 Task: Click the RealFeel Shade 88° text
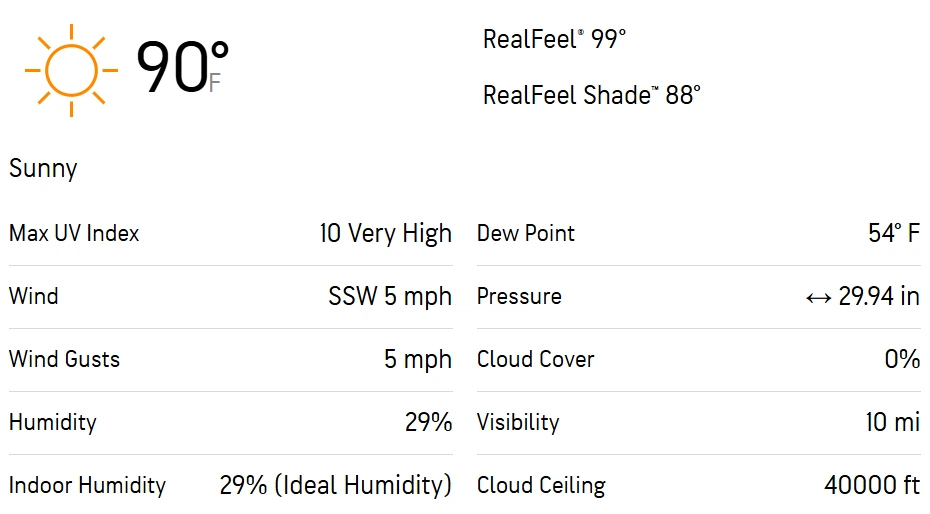(591, 95)
